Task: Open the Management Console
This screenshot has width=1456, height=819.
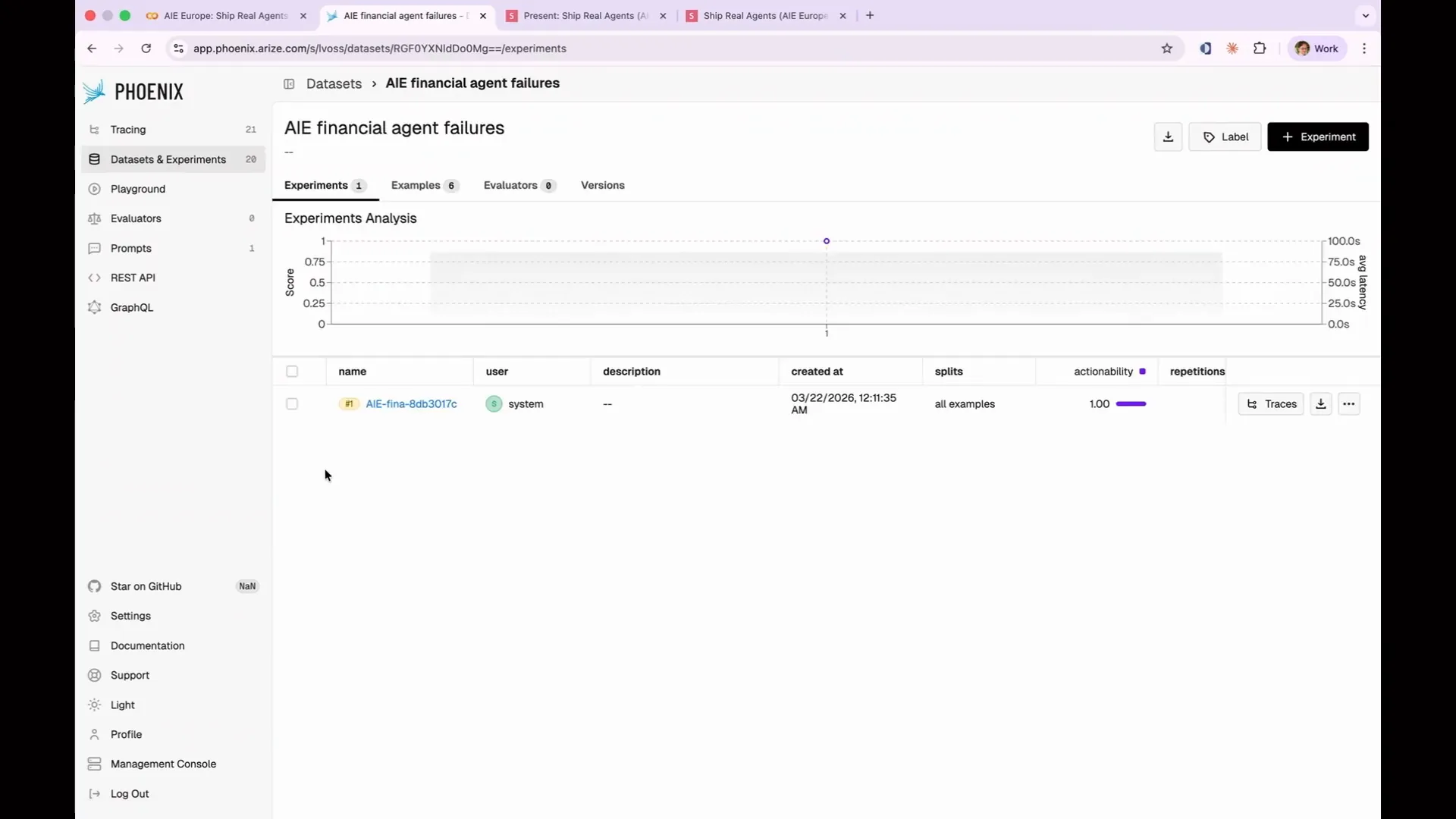Action: [173, 764]
